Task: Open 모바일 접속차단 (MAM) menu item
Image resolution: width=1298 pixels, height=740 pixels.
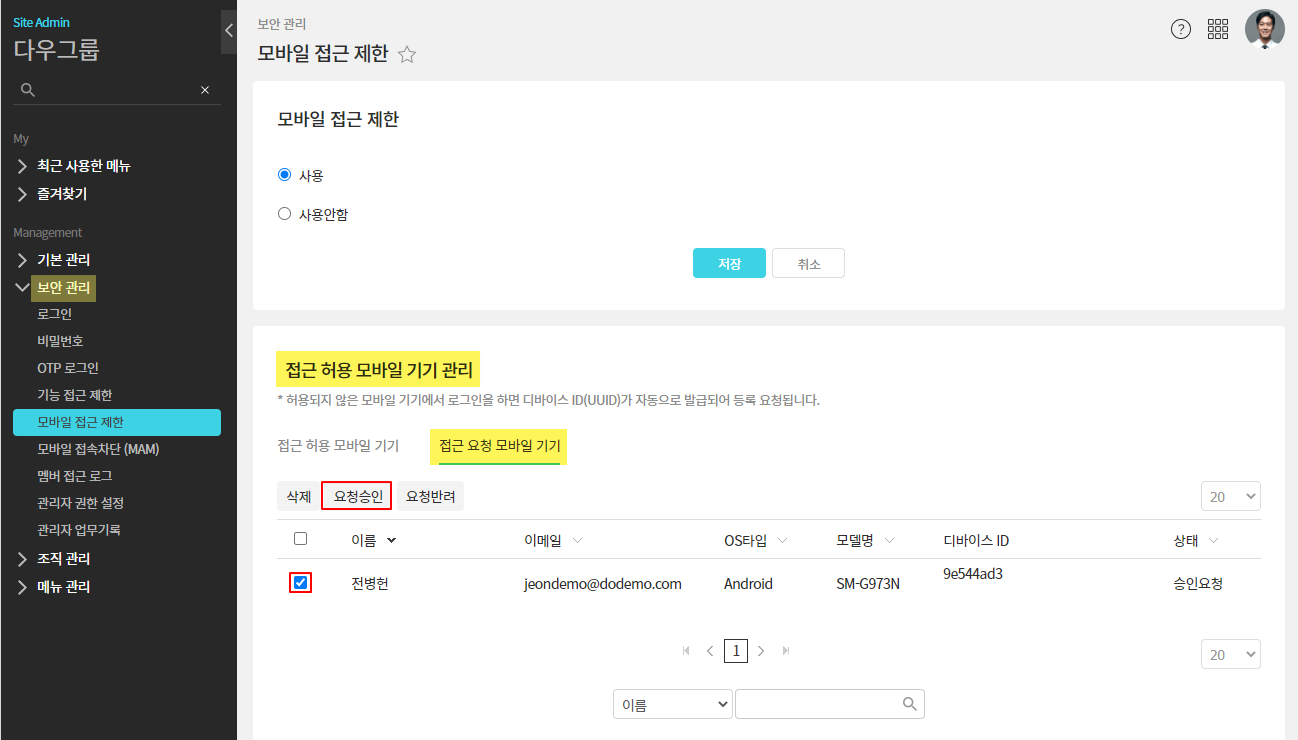Action: pyautogui.click(x=98, y=449)
